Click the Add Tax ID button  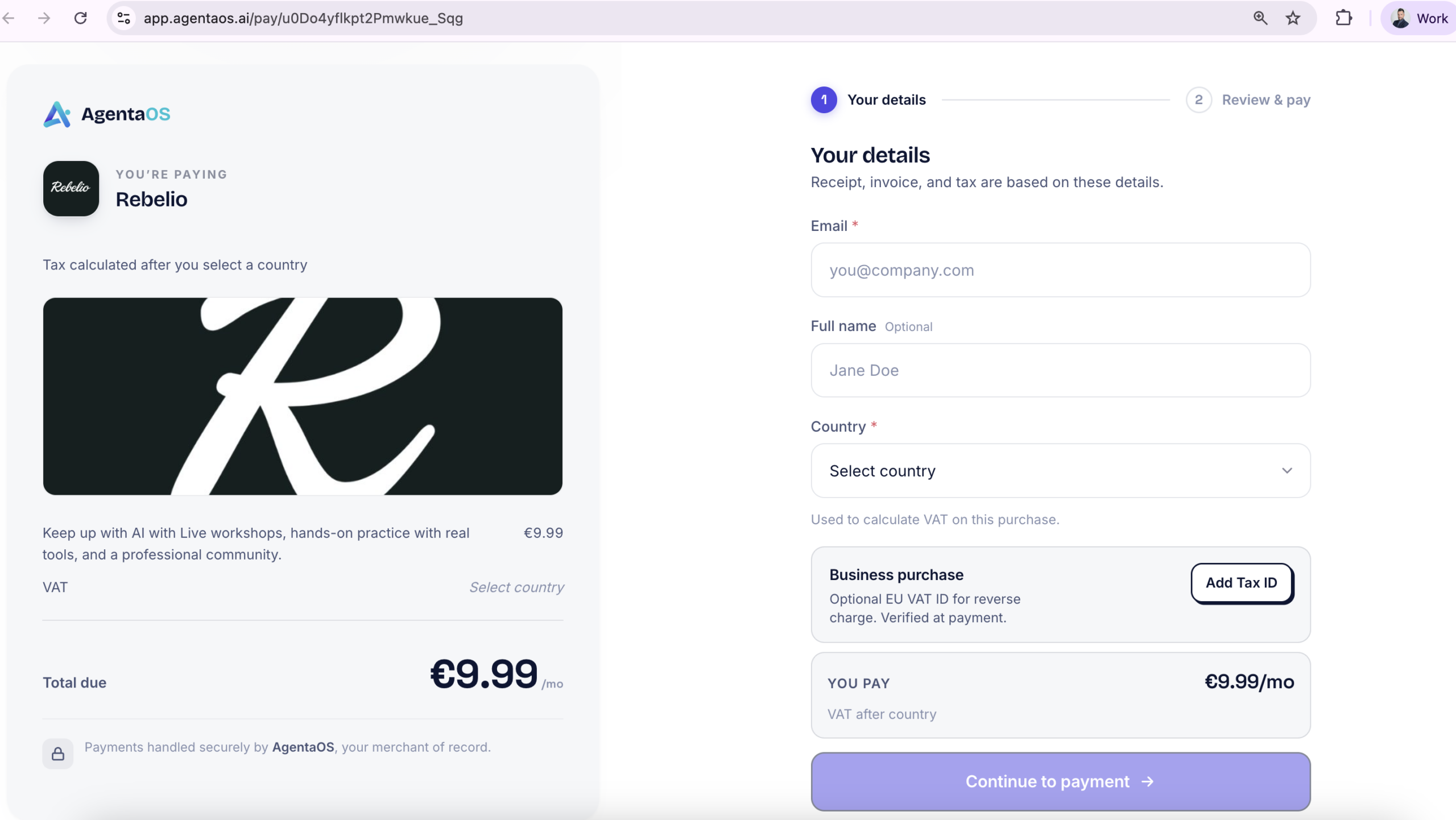(1242, 583)
